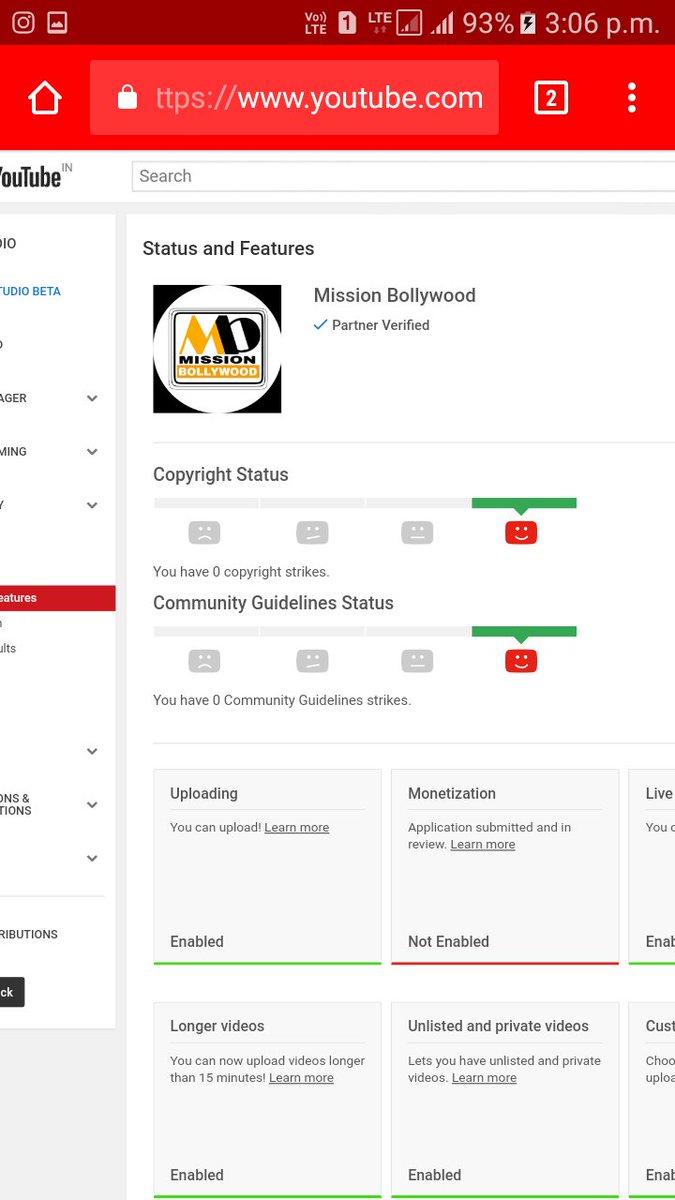Click the 'Unlisted and private videos' card title
The height and width of the screenshot is (1200, 675).
pyautogui.click(x=498, y=1026)
